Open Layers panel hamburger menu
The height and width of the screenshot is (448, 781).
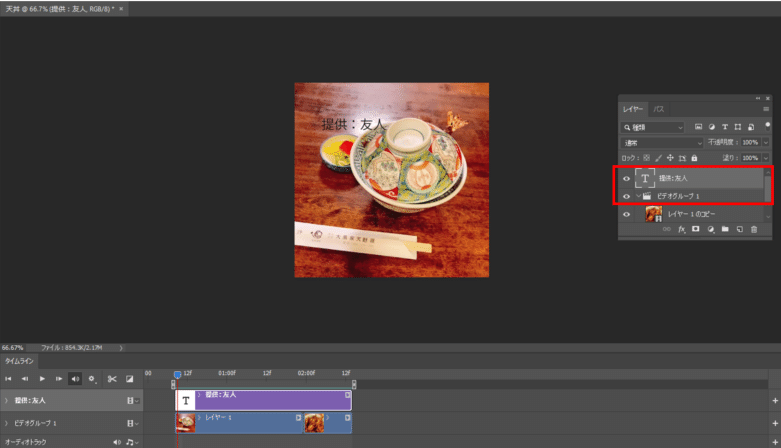(x=766, y=109)
